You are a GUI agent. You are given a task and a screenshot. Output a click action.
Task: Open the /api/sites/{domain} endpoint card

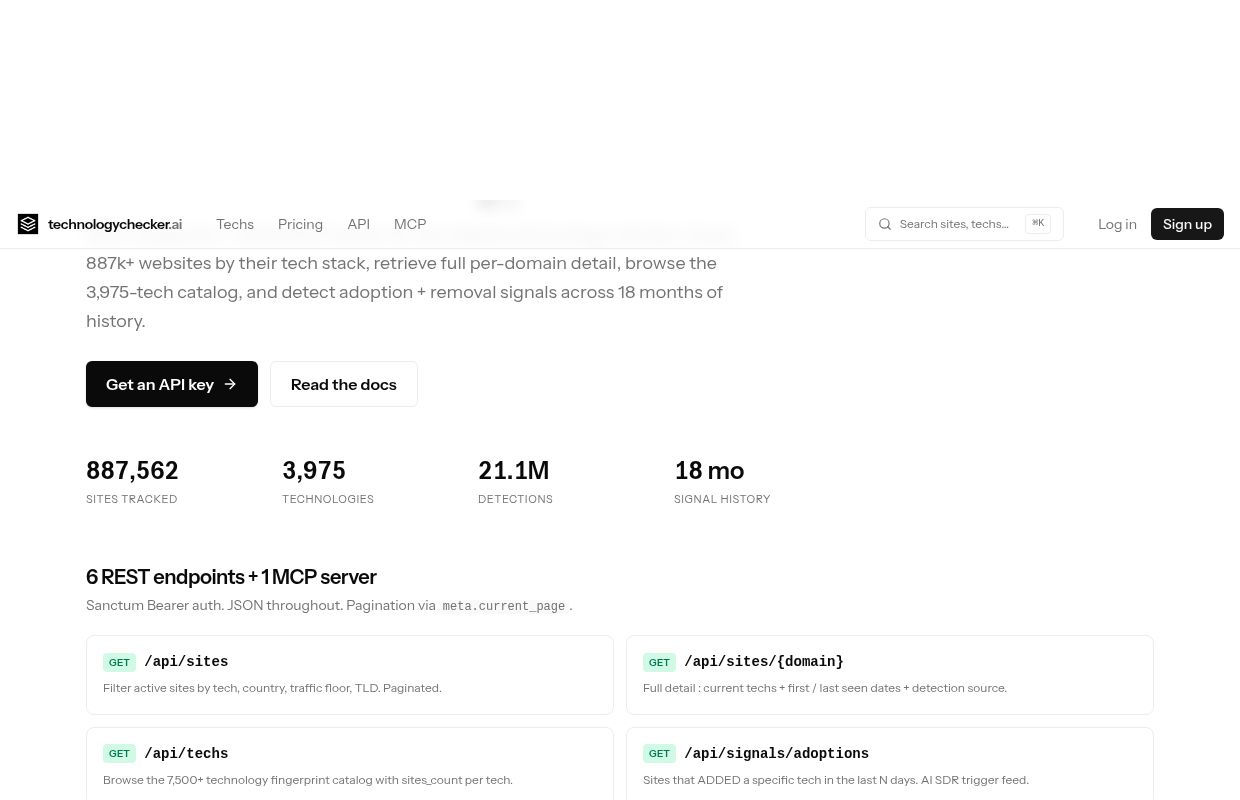pos(890,675)
